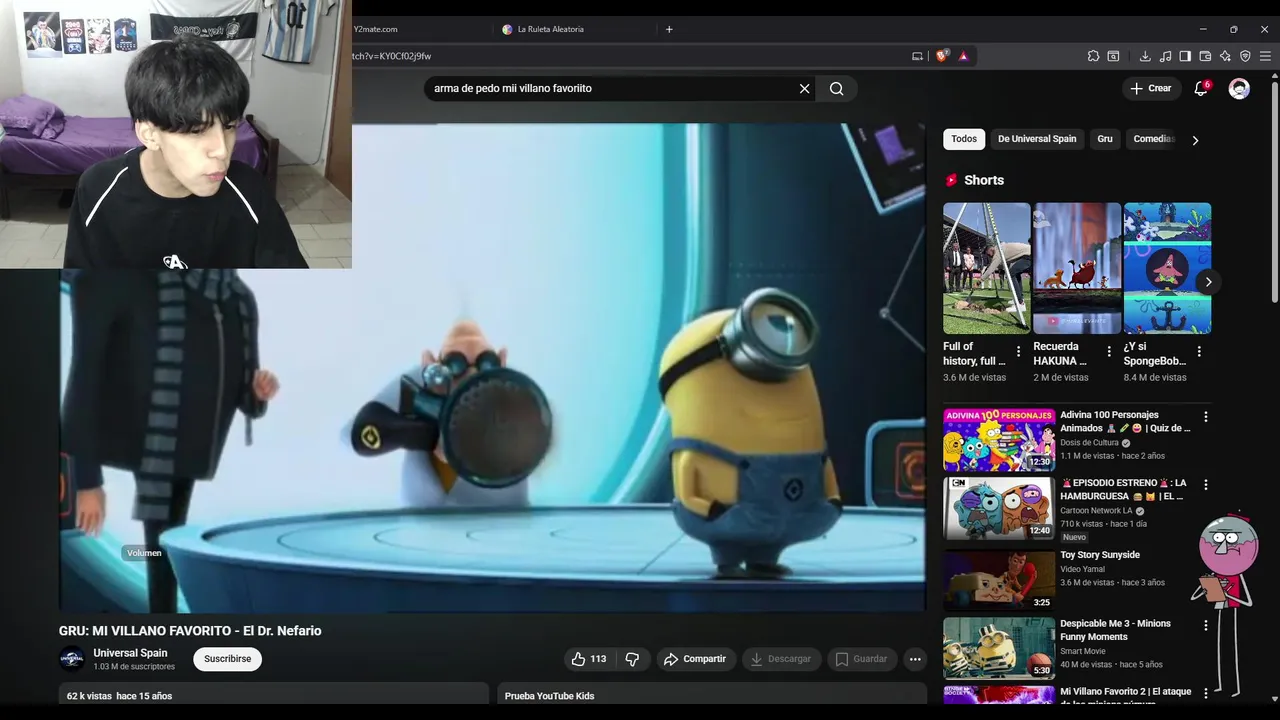Open the downloads arrow icon in toolbar
The image size is (1280, 720).
point(1145,56)
